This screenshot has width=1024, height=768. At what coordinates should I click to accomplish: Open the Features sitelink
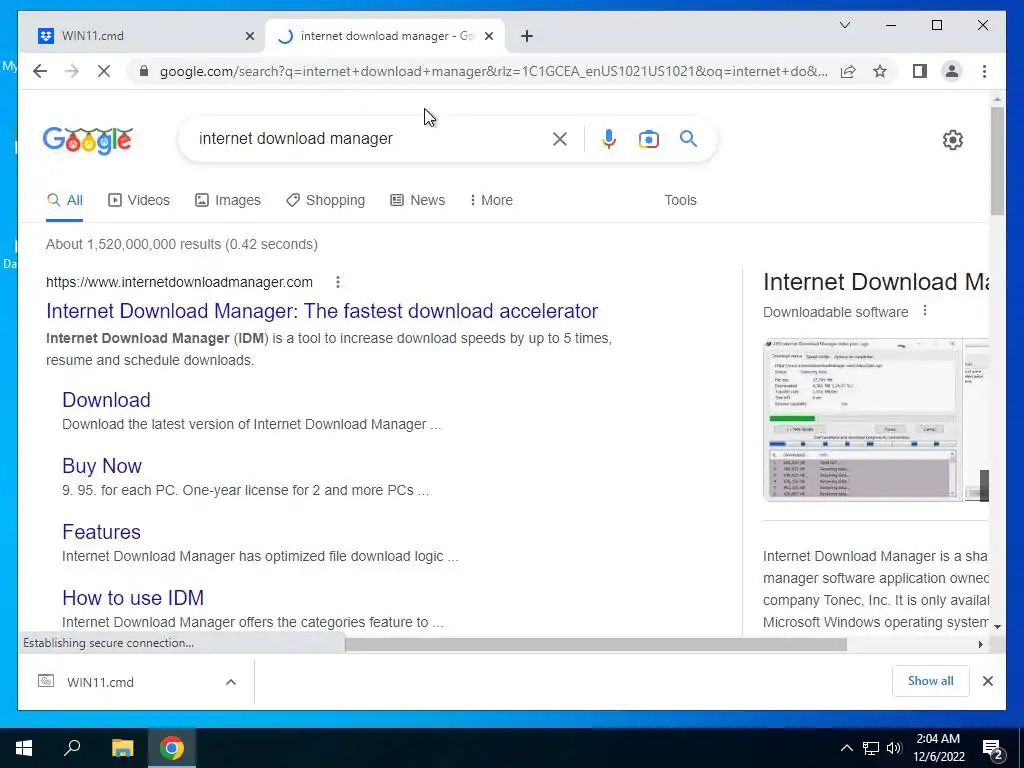pos(101,532)
